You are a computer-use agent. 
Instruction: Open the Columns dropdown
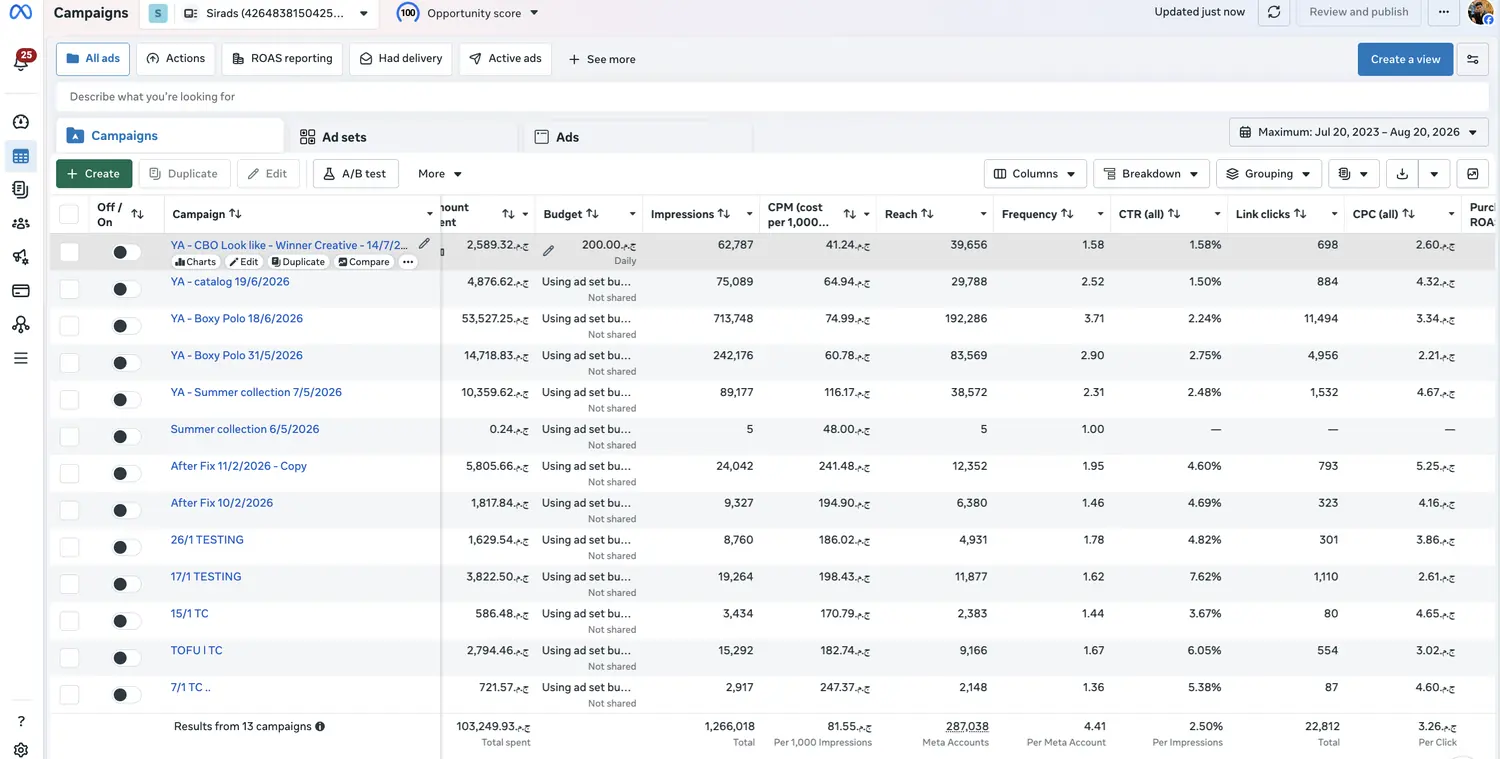[x=1035, y=174]
